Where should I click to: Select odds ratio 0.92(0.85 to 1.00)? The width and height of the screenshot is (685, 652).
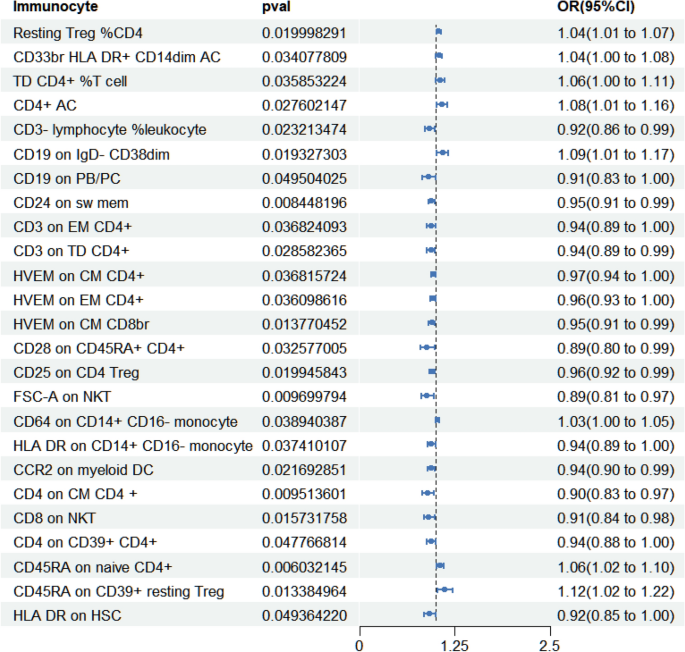coord(616,616)
